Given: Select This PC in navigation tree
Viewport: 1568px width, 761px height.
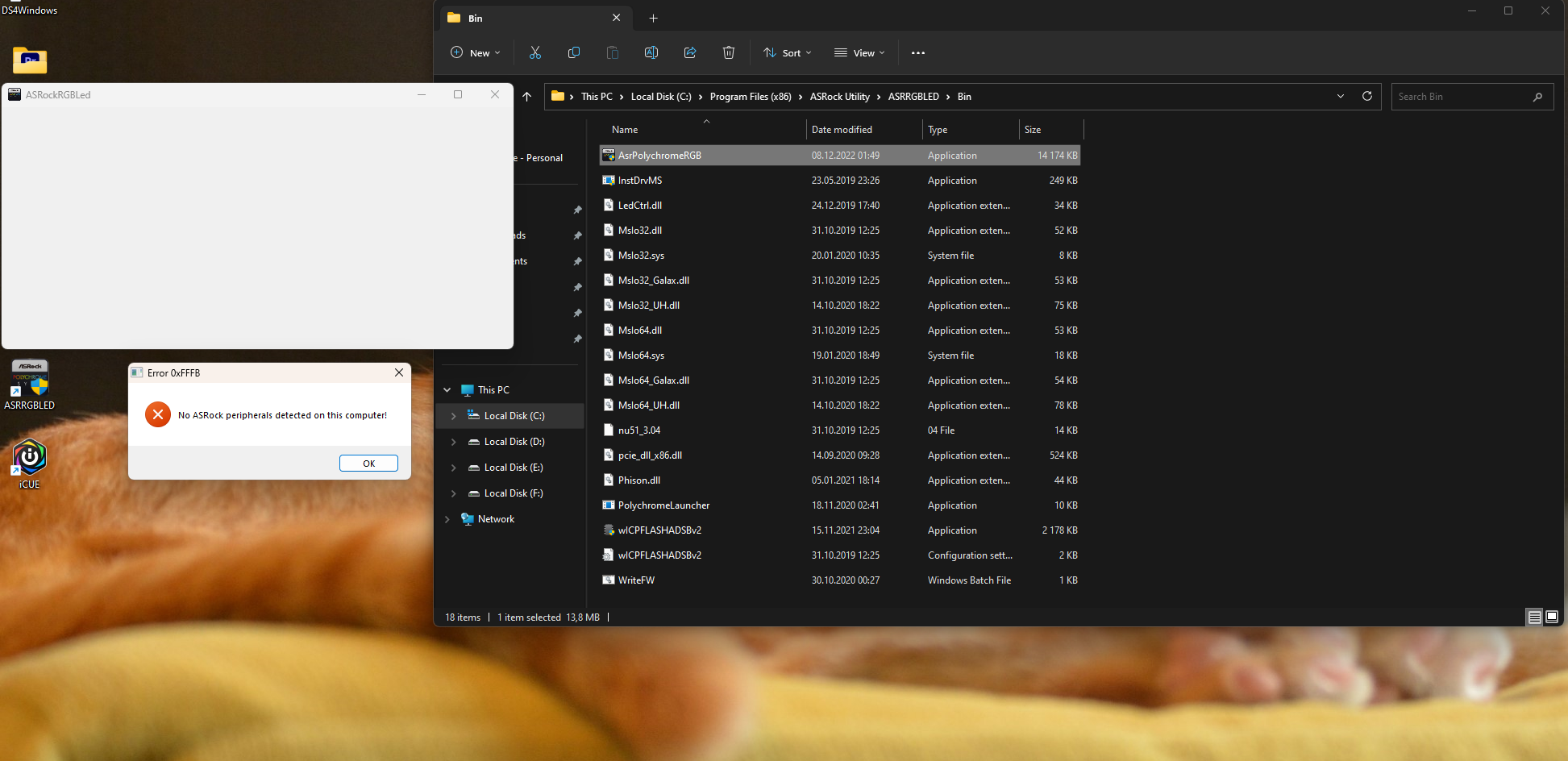Looking at the screenshot, I should [x=493, y=390].
